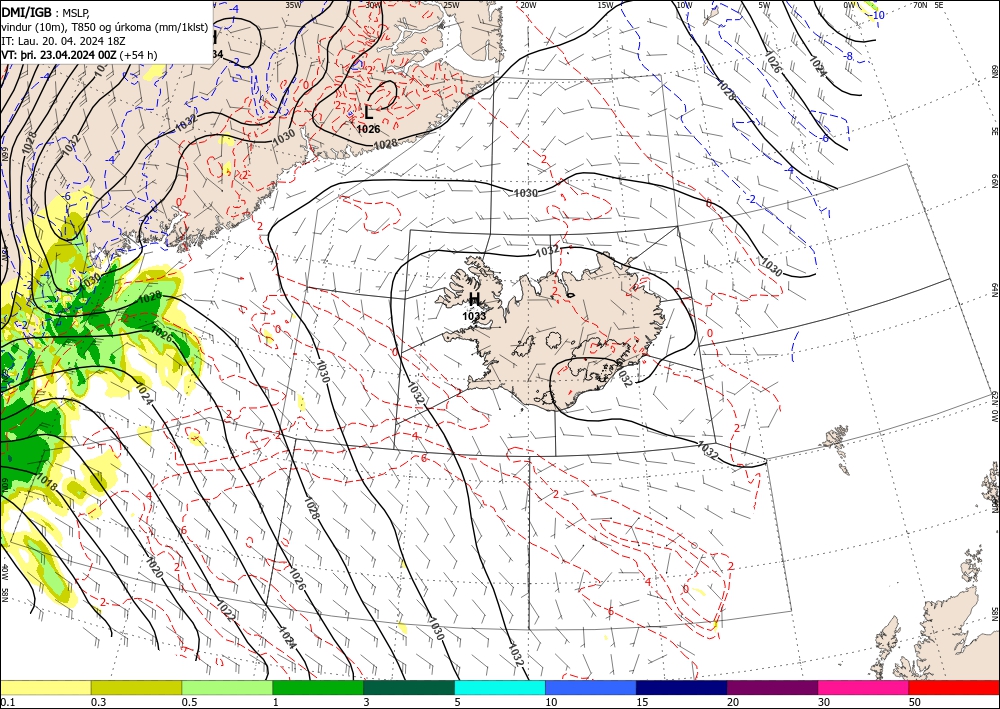The height and width of the screenshot is (709, 1000).
Task: Click the 20W longitude label at top
Action: [x=528, y=5]
